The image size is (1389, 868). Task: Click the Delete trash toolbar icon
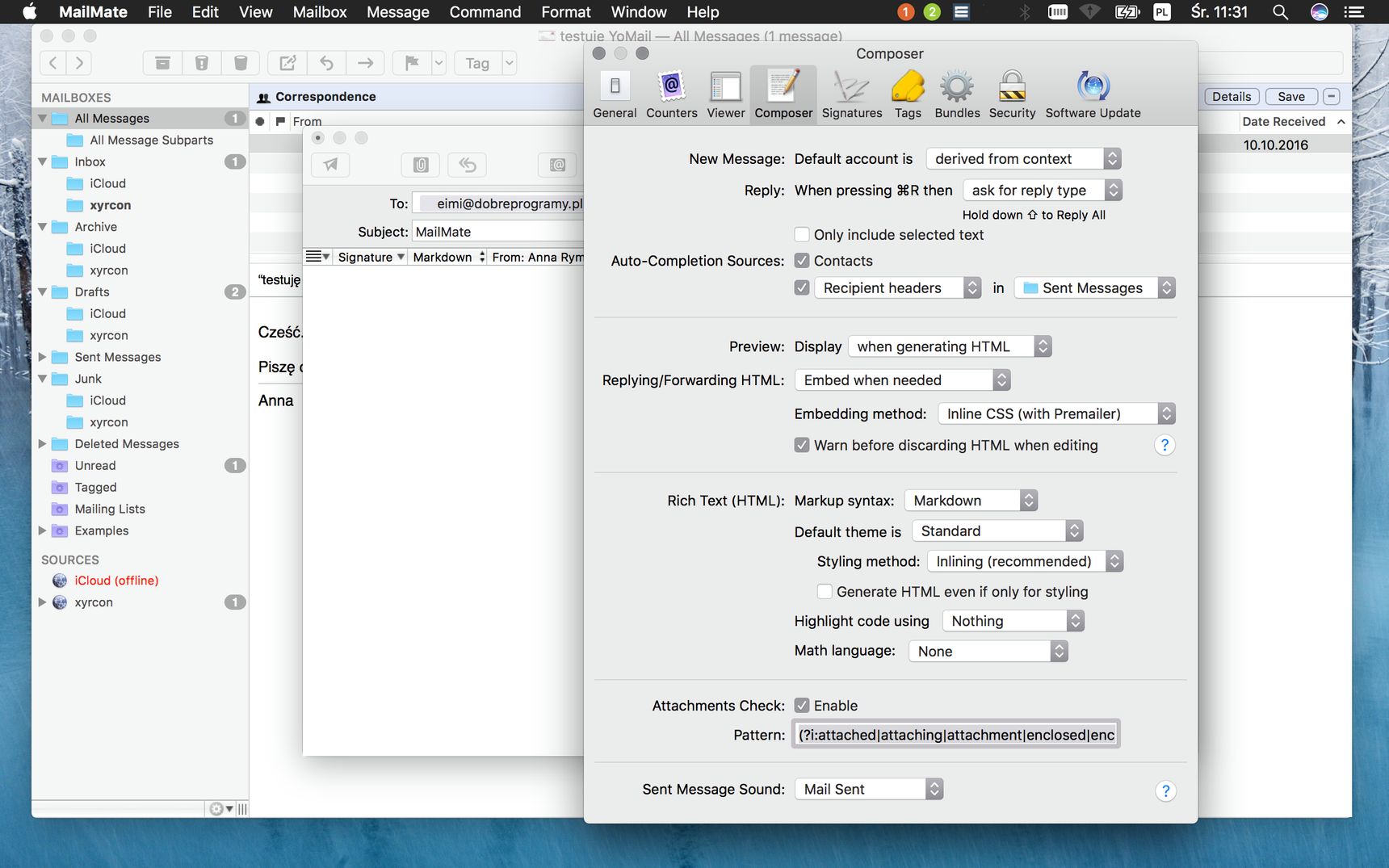click(241, 63)
